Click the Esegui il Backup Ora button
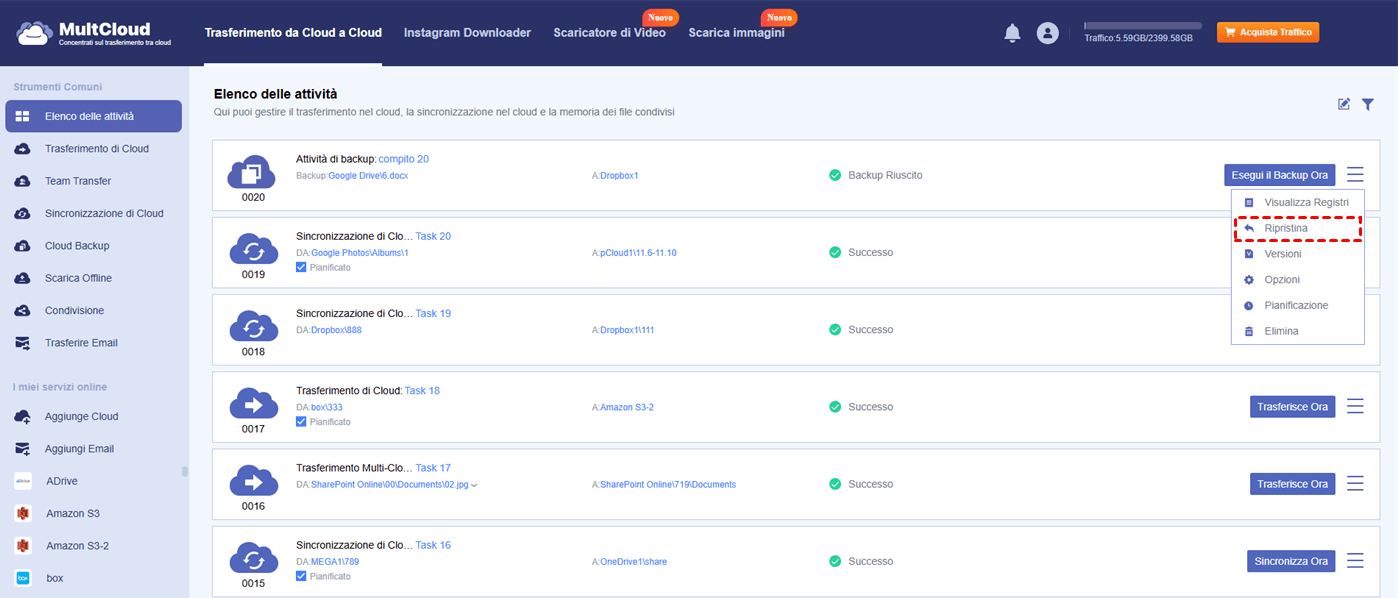Viewport: 1398px width, 598px height. [1279, 175]
